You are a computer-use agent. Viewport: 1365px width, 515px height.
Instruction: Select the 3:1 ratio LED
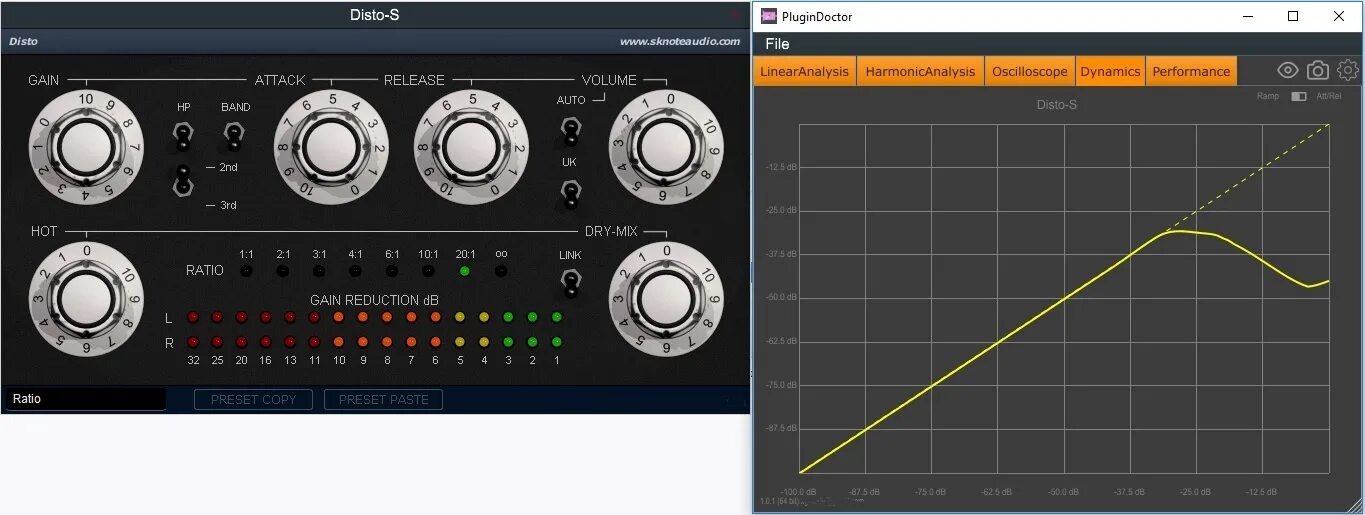click(319, 270)
